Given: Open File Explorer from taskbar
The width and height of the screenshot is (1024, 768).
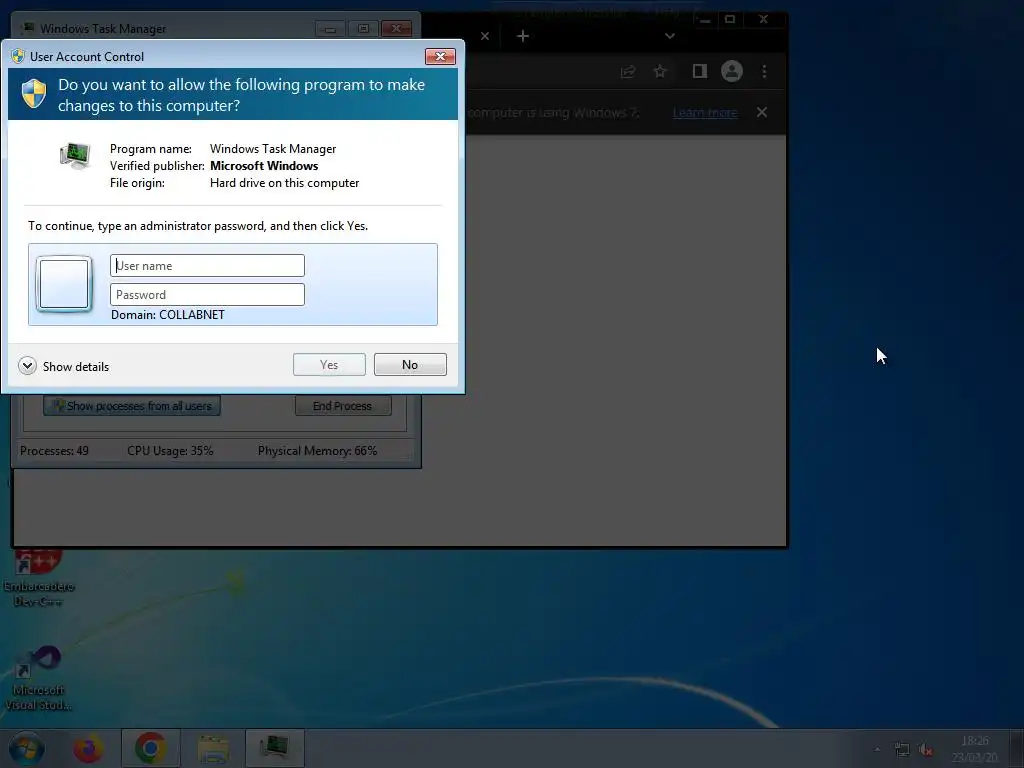Looking at the screenshot, I should pos(213,748).
